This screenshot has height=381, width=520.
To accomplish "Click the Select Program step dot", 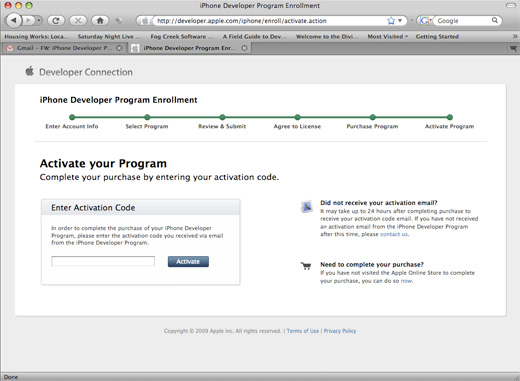I will [147, 117].
